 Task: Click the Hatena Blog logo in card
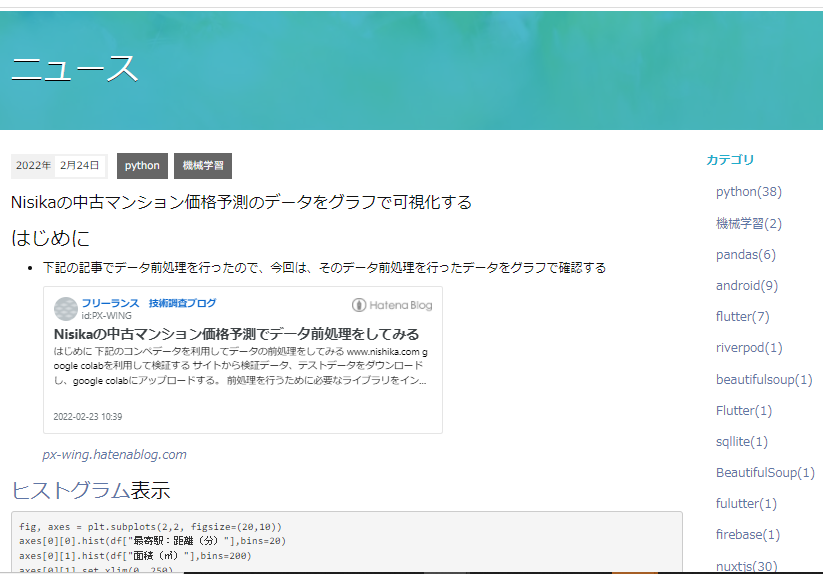(392, 305)
